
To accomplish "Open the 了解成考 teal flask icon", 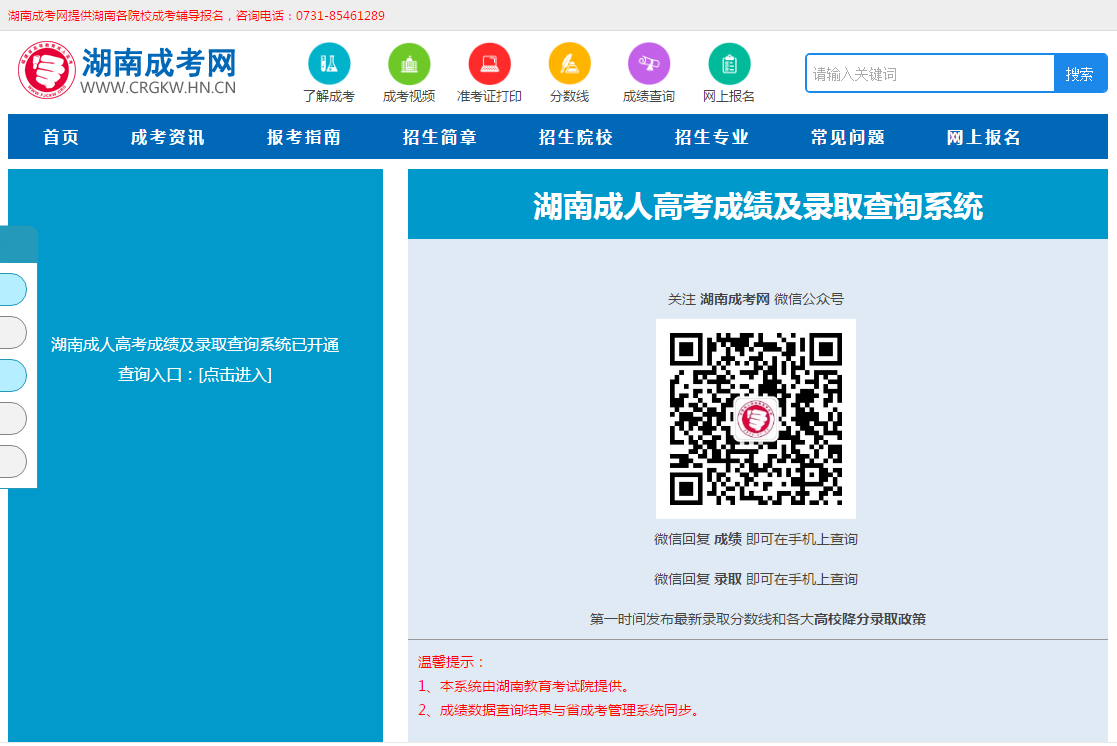I will (329, 63).
